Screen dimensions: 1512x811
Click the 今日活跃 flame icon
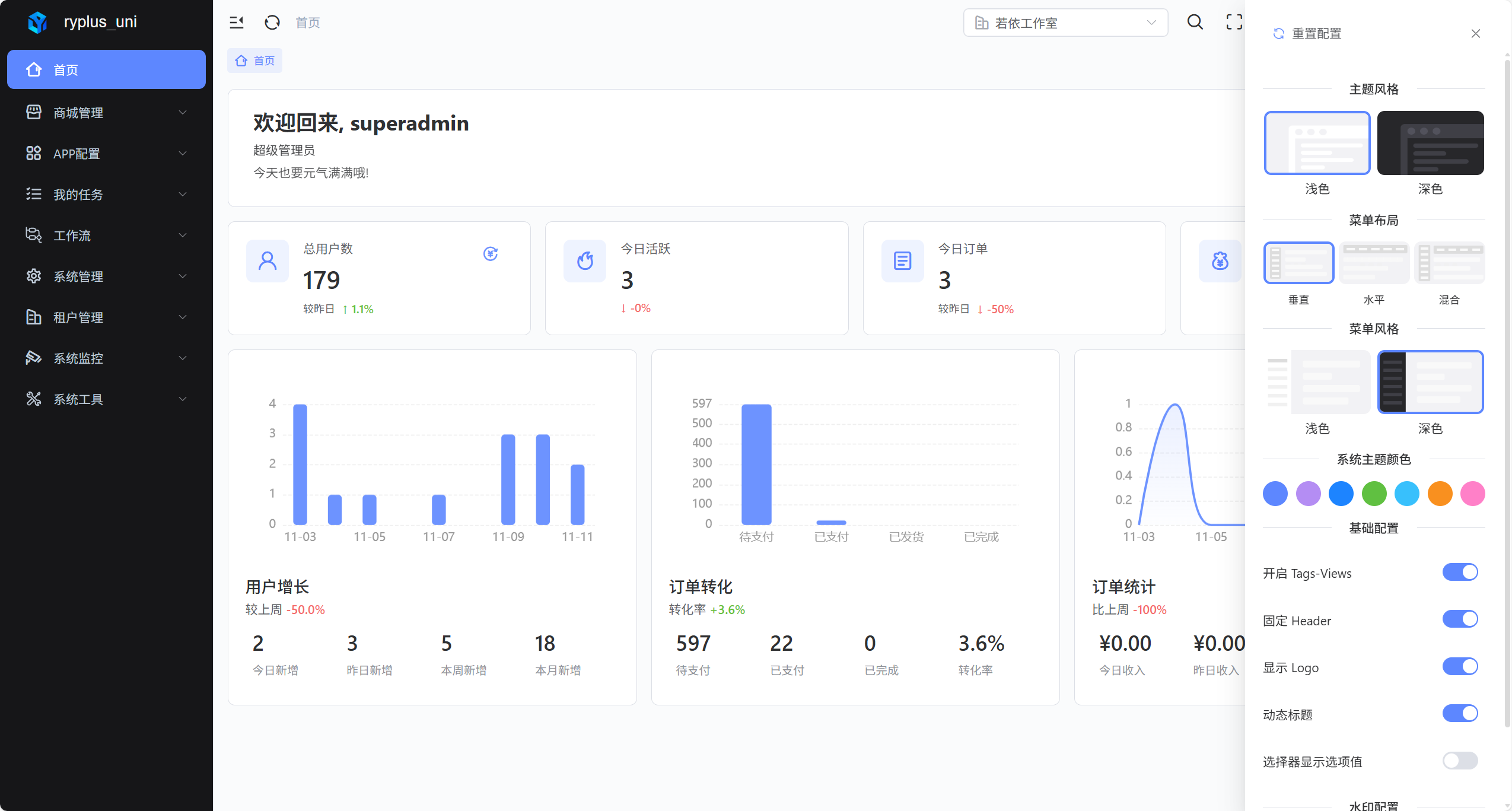[x=585, y=260]
